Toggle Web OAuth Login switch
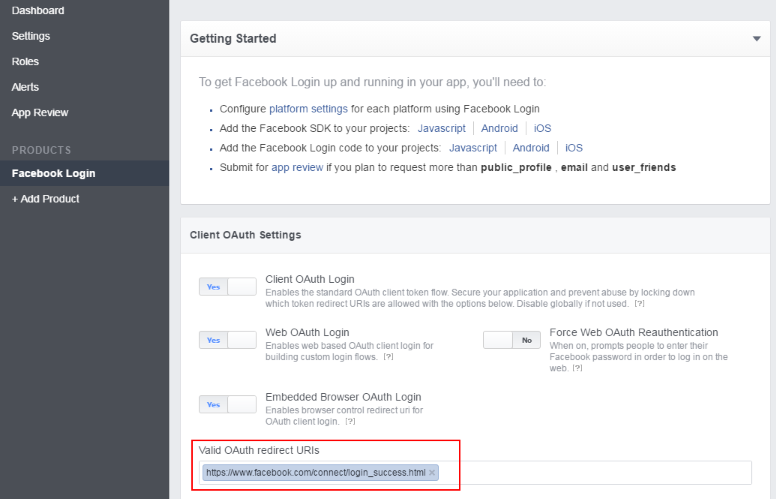 [228, 340]
